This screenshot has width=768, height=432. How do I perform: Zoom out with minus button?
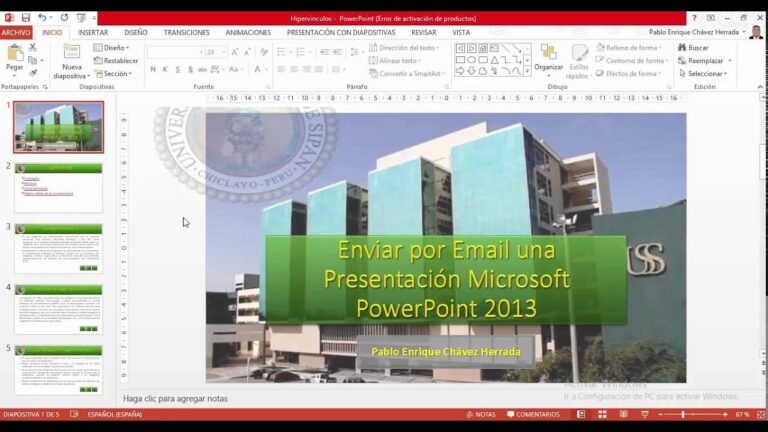coord(660,414)
